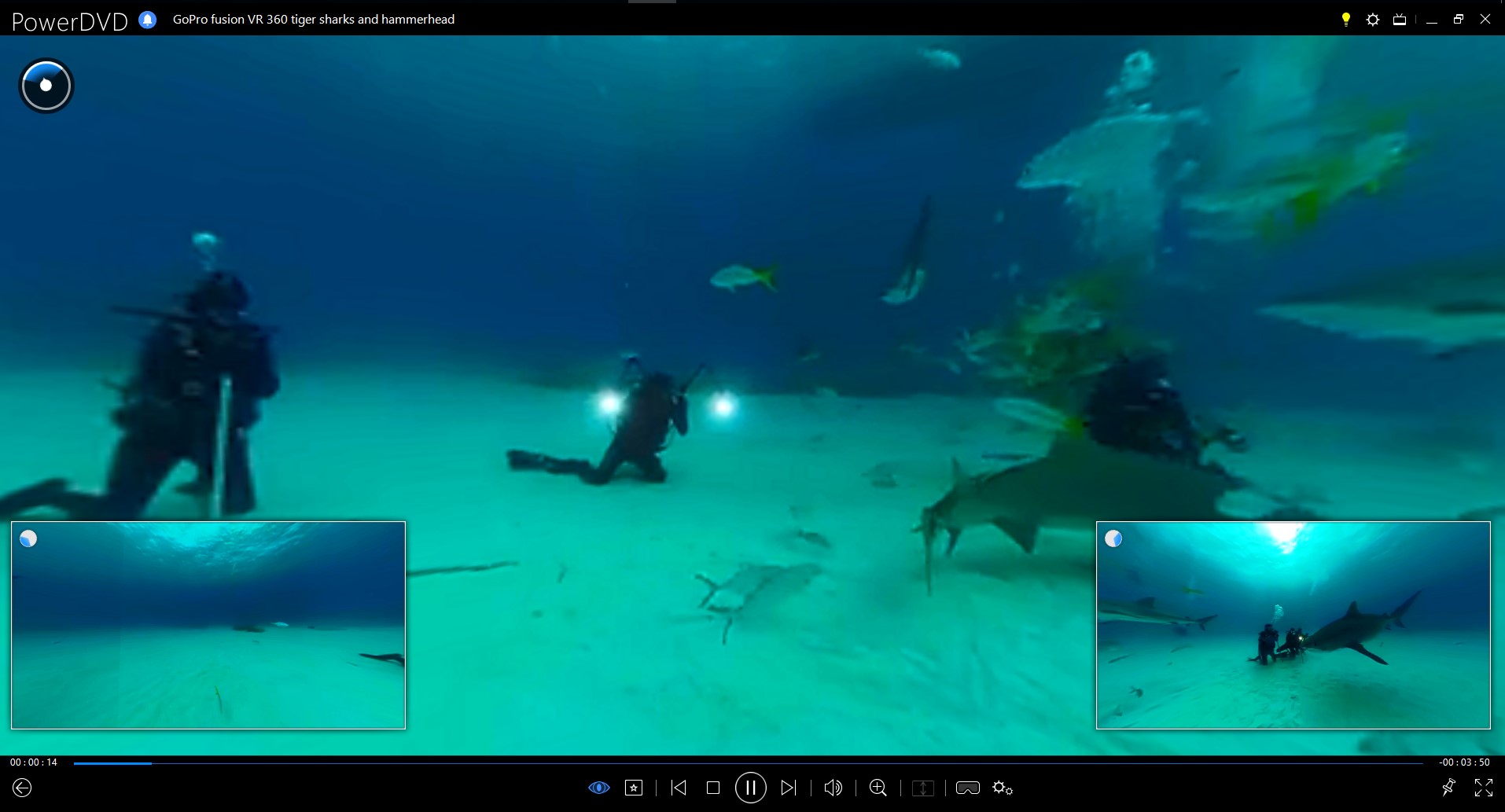Viewport: 1505px width, 812px height.
Task: Toggle the blue eye viewing-mode control
Action: pos(599,787)
